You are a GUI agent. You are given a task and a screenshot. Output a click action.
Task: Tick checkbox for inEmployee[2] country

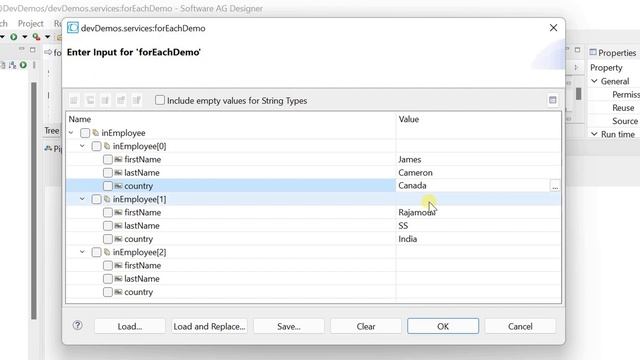click(x=108, y=292)
